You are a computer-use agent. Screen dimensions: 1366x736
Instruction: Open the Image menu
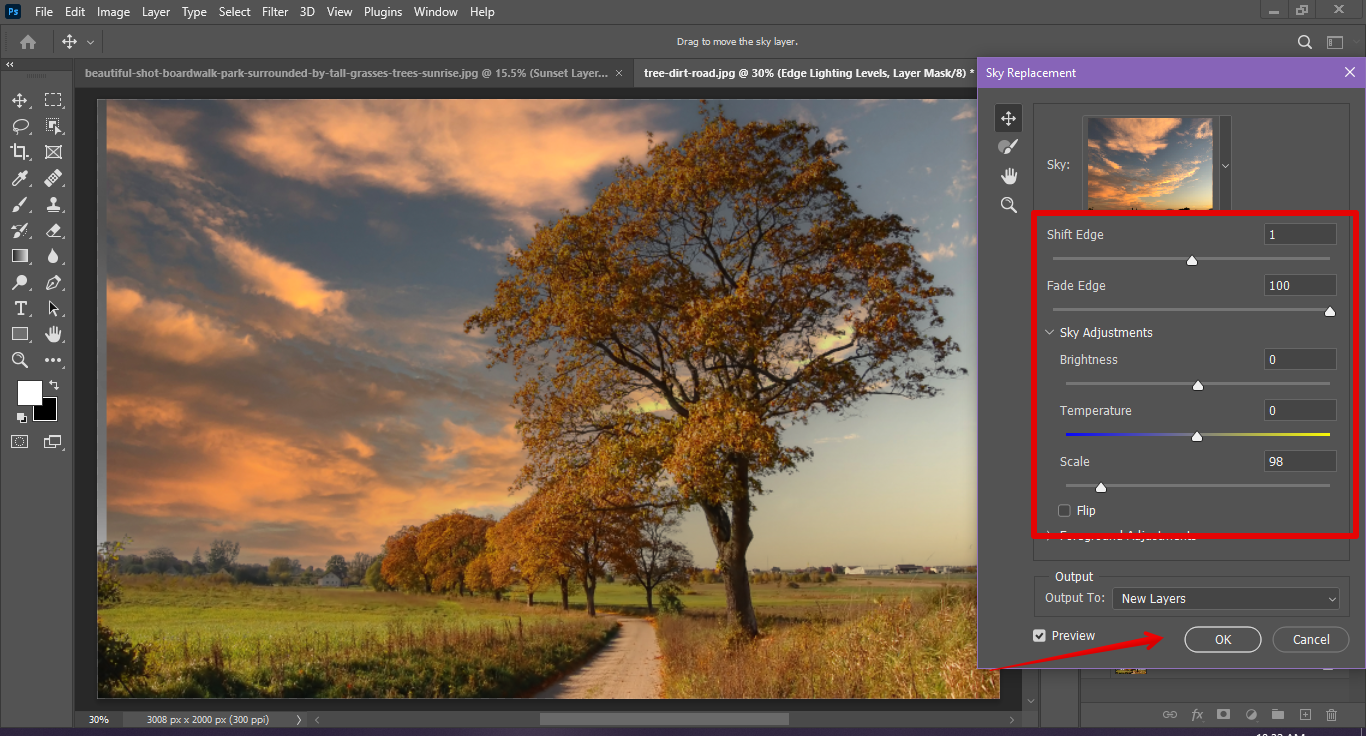tap(113, 12)
